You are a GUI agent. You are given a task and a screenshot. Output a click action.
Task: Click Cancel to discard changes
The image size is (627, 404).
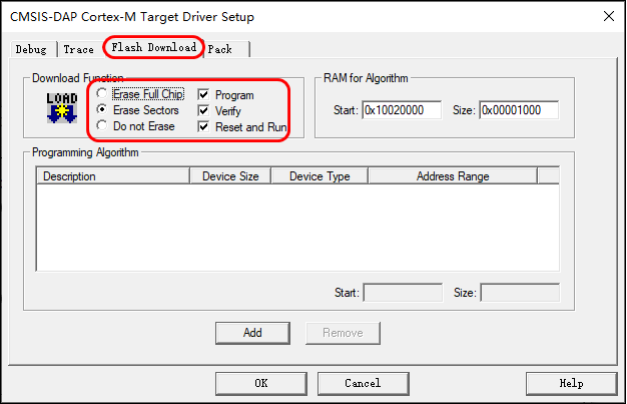(363, 383)
